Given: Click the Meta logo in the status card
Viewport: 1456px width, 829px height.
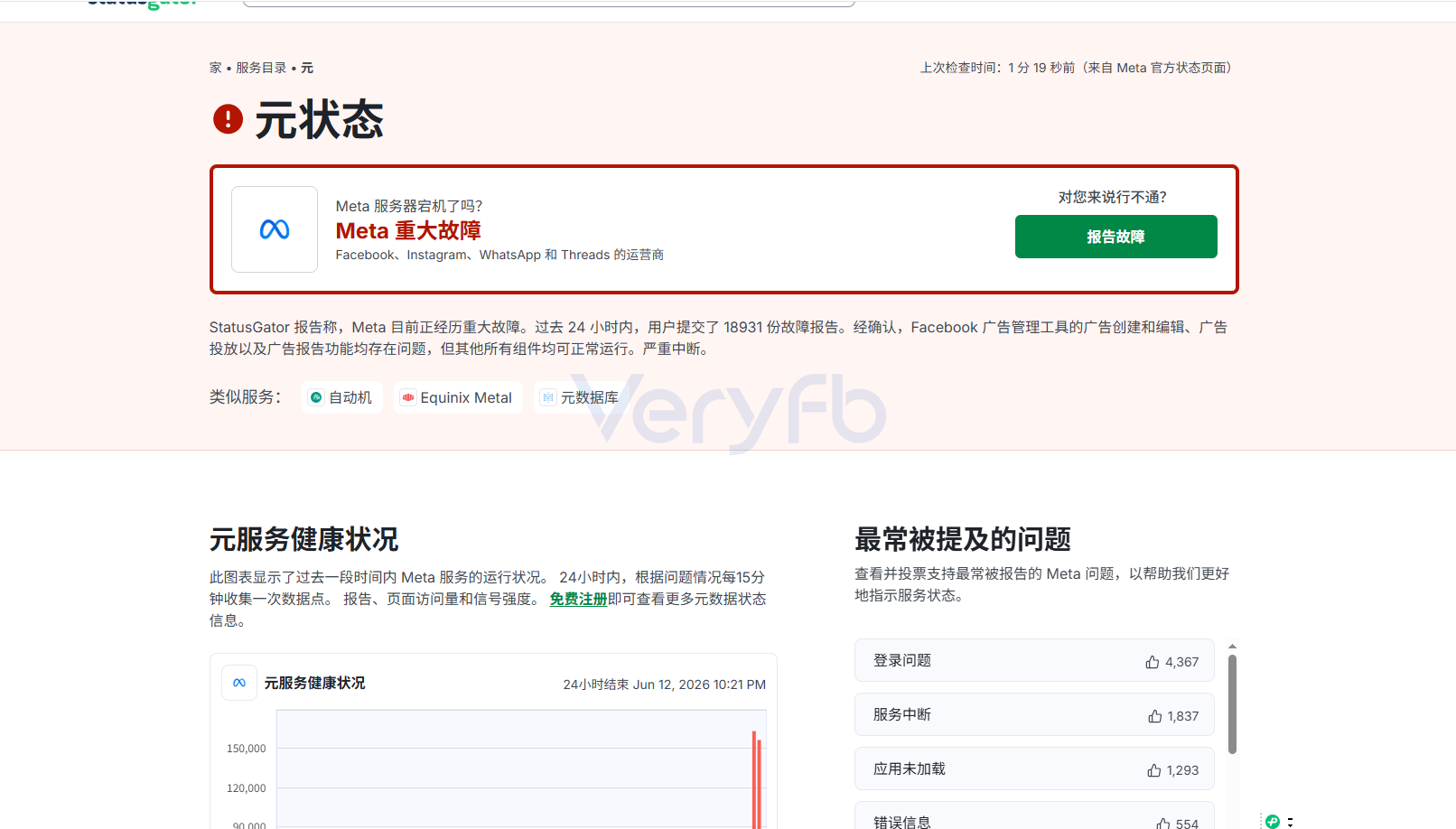Looking at the screenshot, I should [275, 229].
